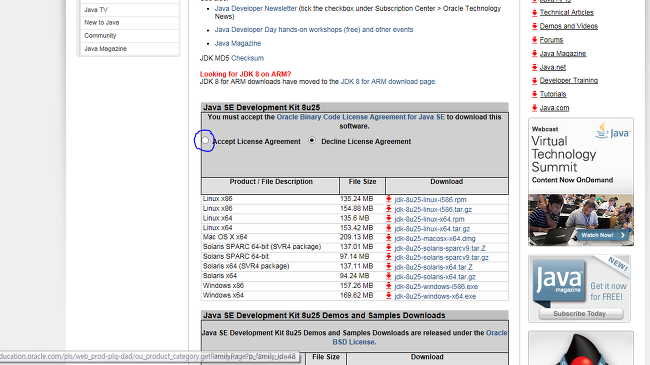
Task: Click 'Windows x64' product description cell
Action: (223, 295)
